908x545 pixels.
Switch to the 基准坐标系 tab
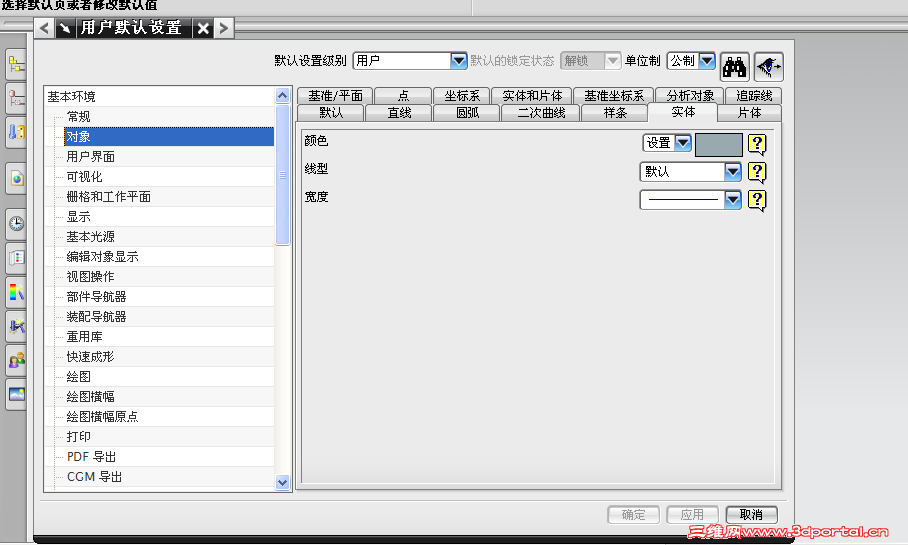614,96
